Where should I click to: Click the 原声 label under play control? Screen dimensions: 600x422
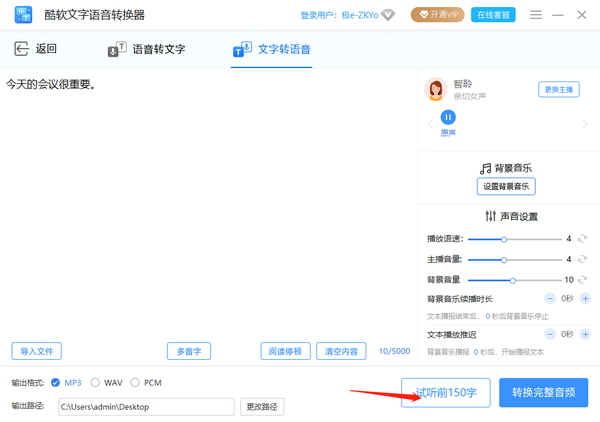(x=448, y=133)
